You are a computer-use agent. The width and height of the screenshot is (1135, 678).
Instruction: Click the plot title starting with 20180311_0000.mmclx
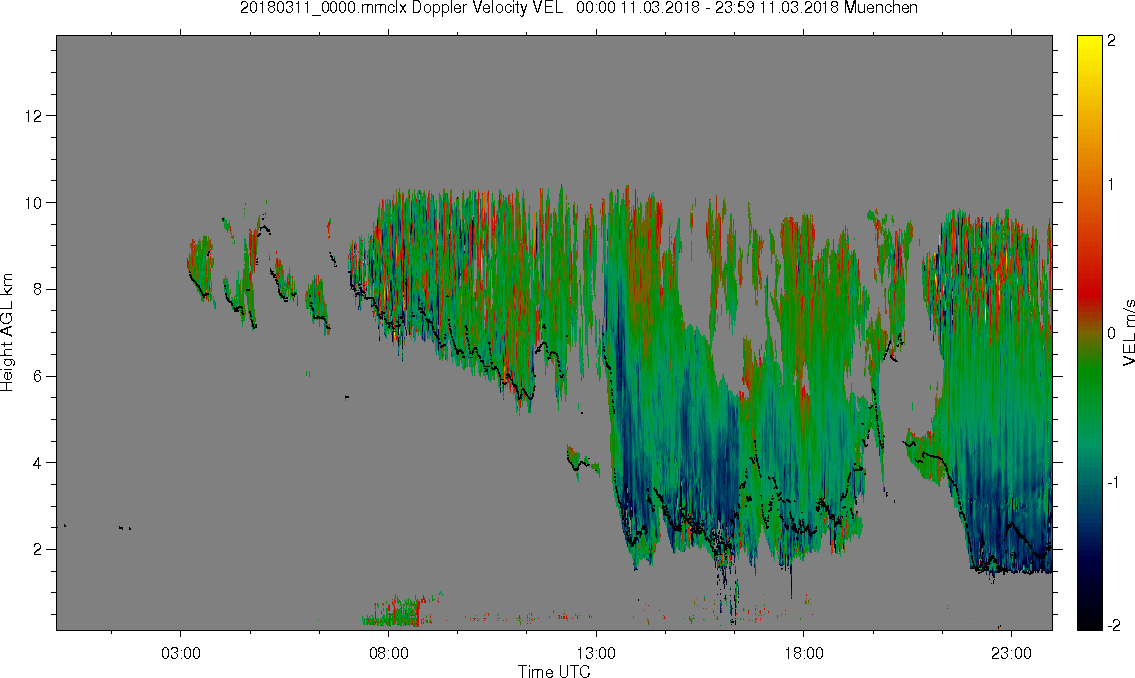coord(578,8)
